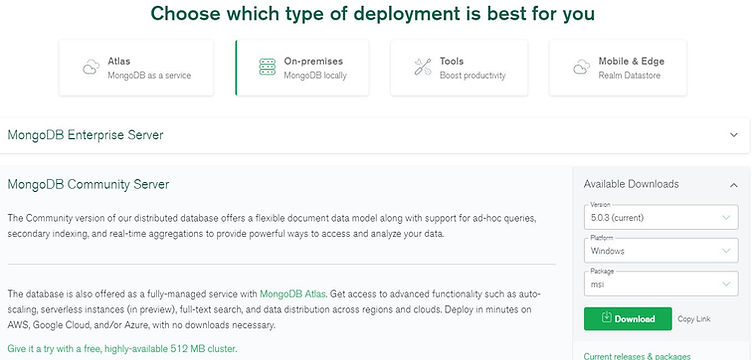Open the Current releases & packages link
This screenshot has width=754, height=360.
[x=637, y=356]
